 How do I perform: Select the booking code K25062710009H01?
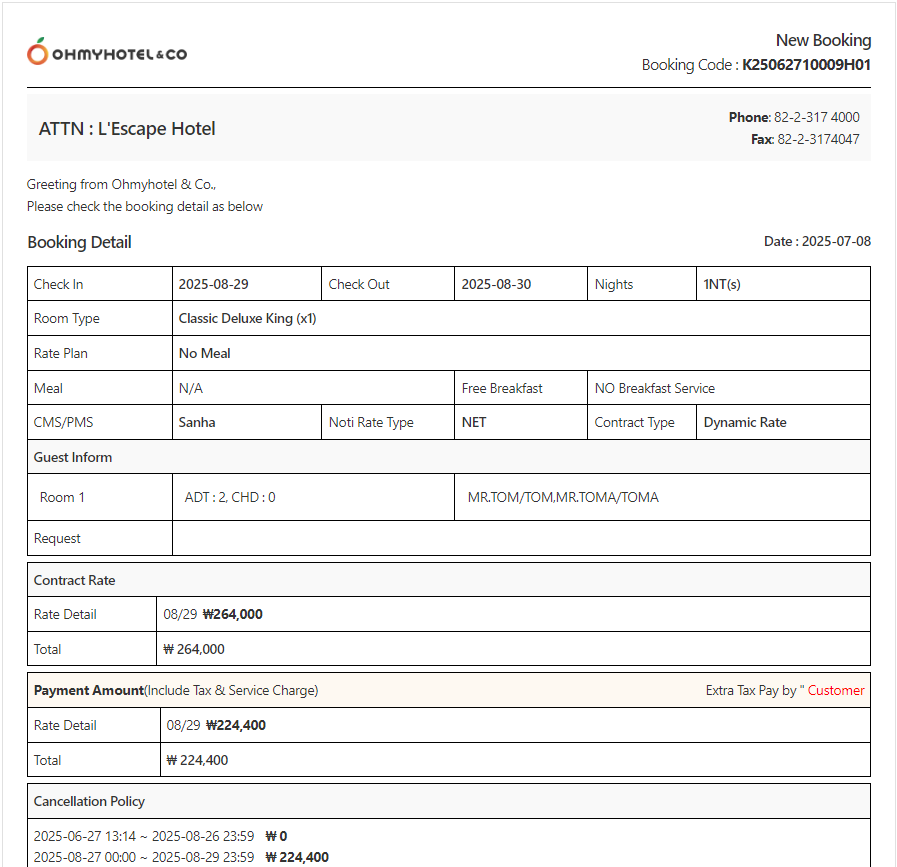click(x=806, y=65)
